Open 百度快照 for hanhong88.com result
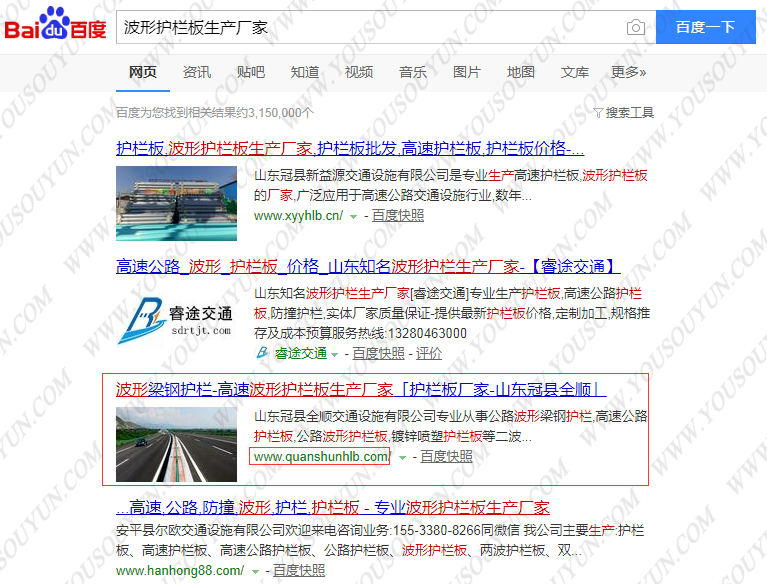Viewport: 767px width, 584px height. (299, 570)
